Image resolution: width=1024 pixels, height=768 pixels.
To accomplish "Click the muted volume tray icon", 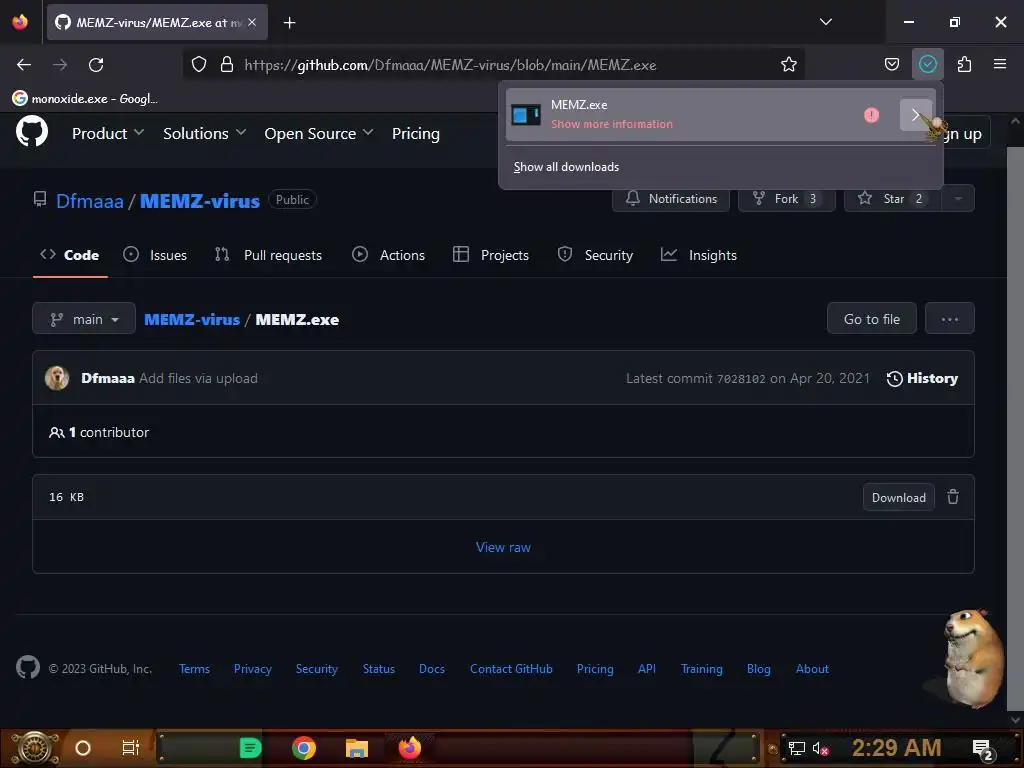I will pyautogui.click(x=820, y=748).
